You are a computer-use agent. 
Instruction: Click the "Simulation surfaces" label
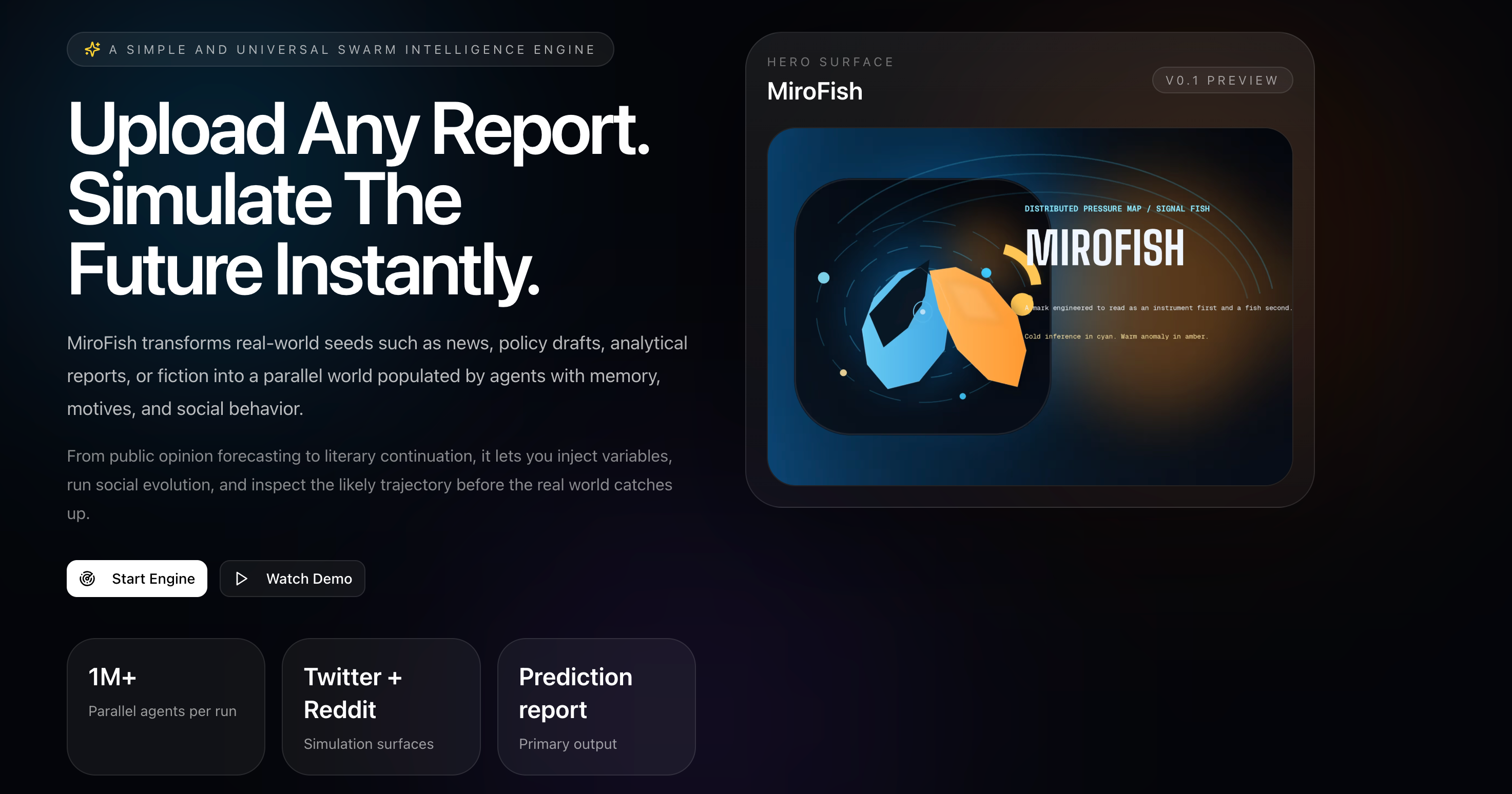pos(369,744)
